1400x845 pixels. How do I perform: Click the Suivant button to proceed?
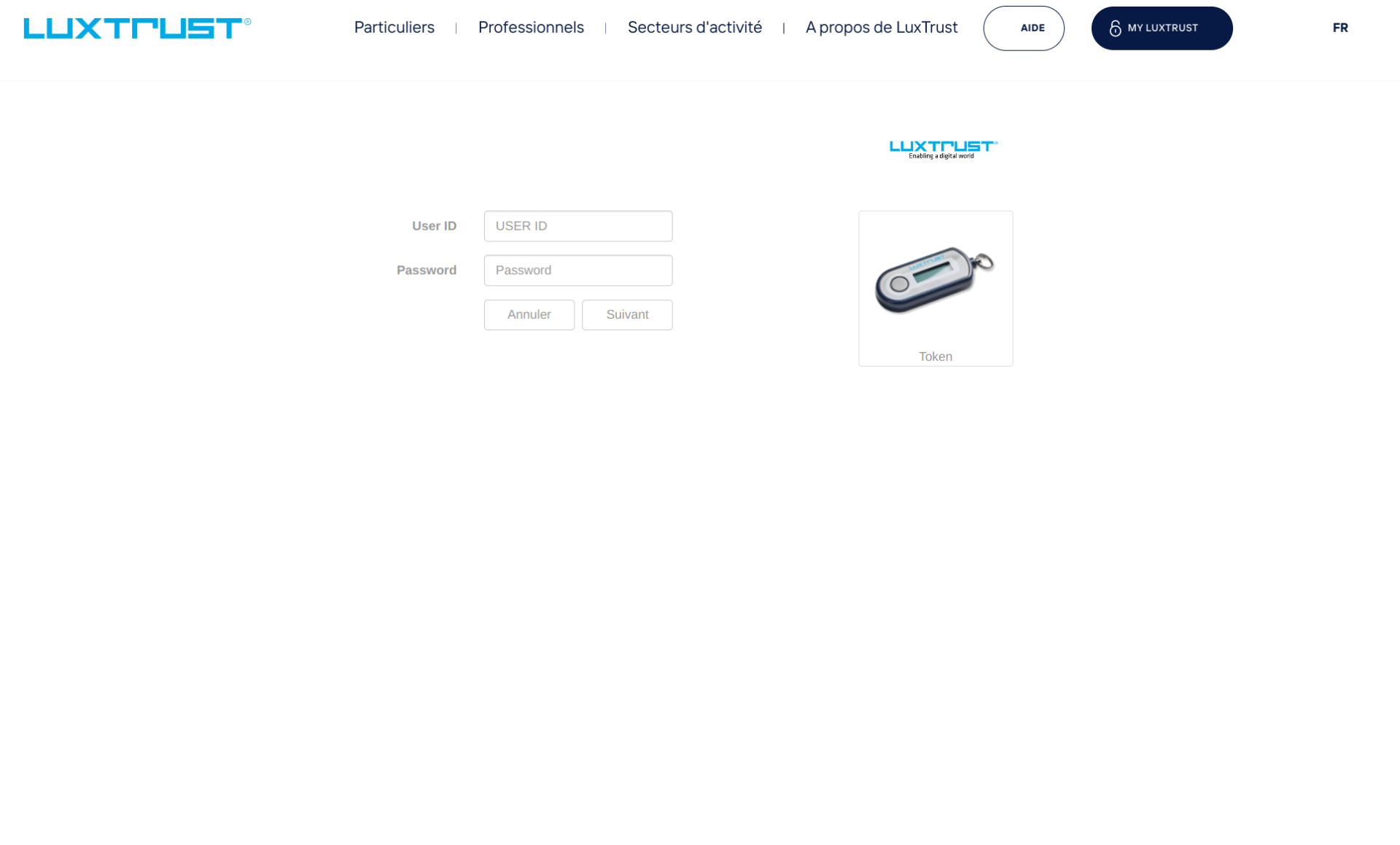(627, 314)
